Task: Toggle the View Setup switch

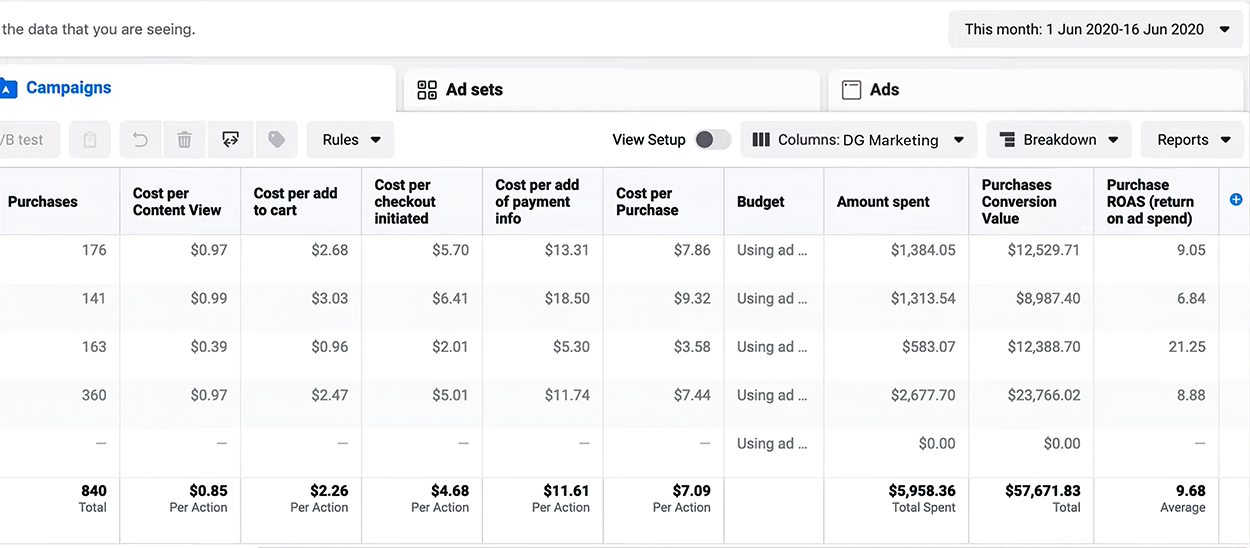Action: coord(712,140)
